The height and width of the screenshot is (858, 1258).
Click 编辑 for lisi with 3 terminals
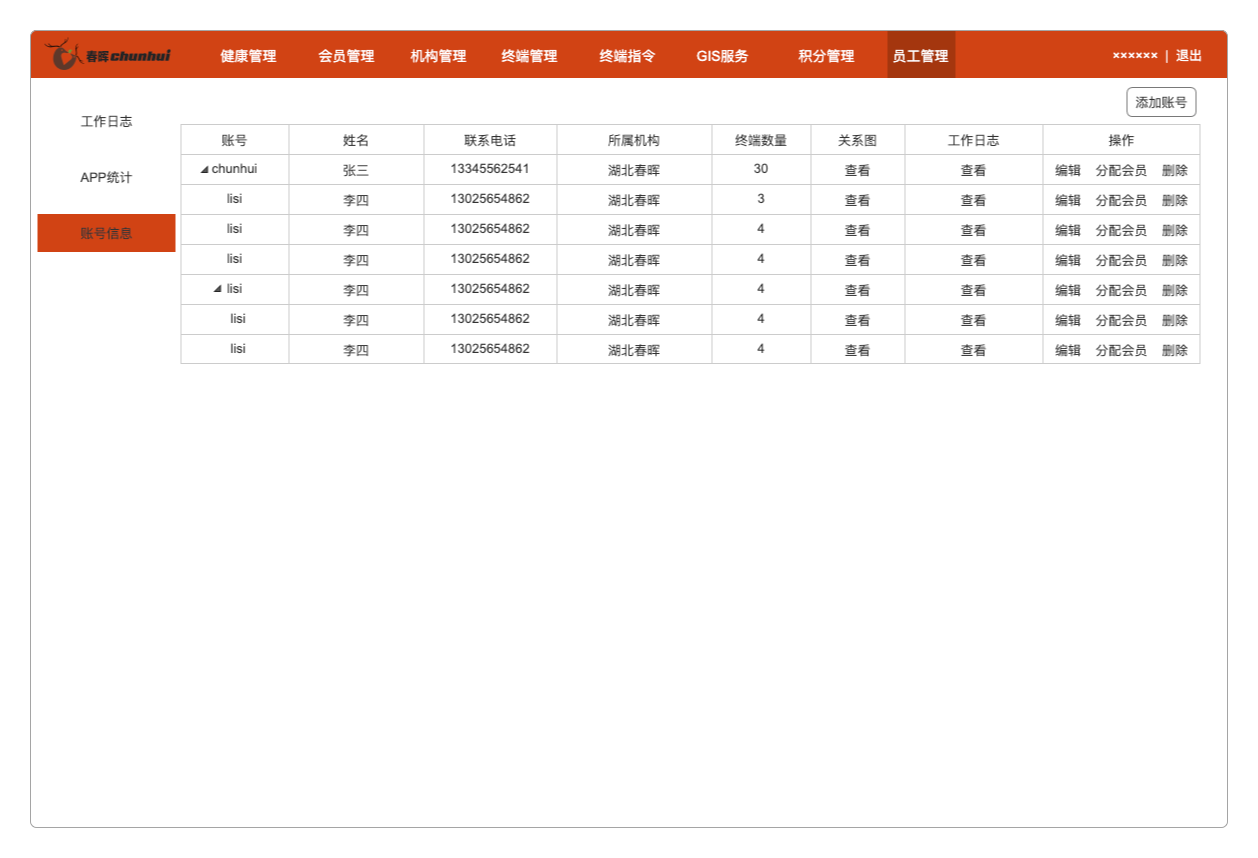(x=1068, y=200)
